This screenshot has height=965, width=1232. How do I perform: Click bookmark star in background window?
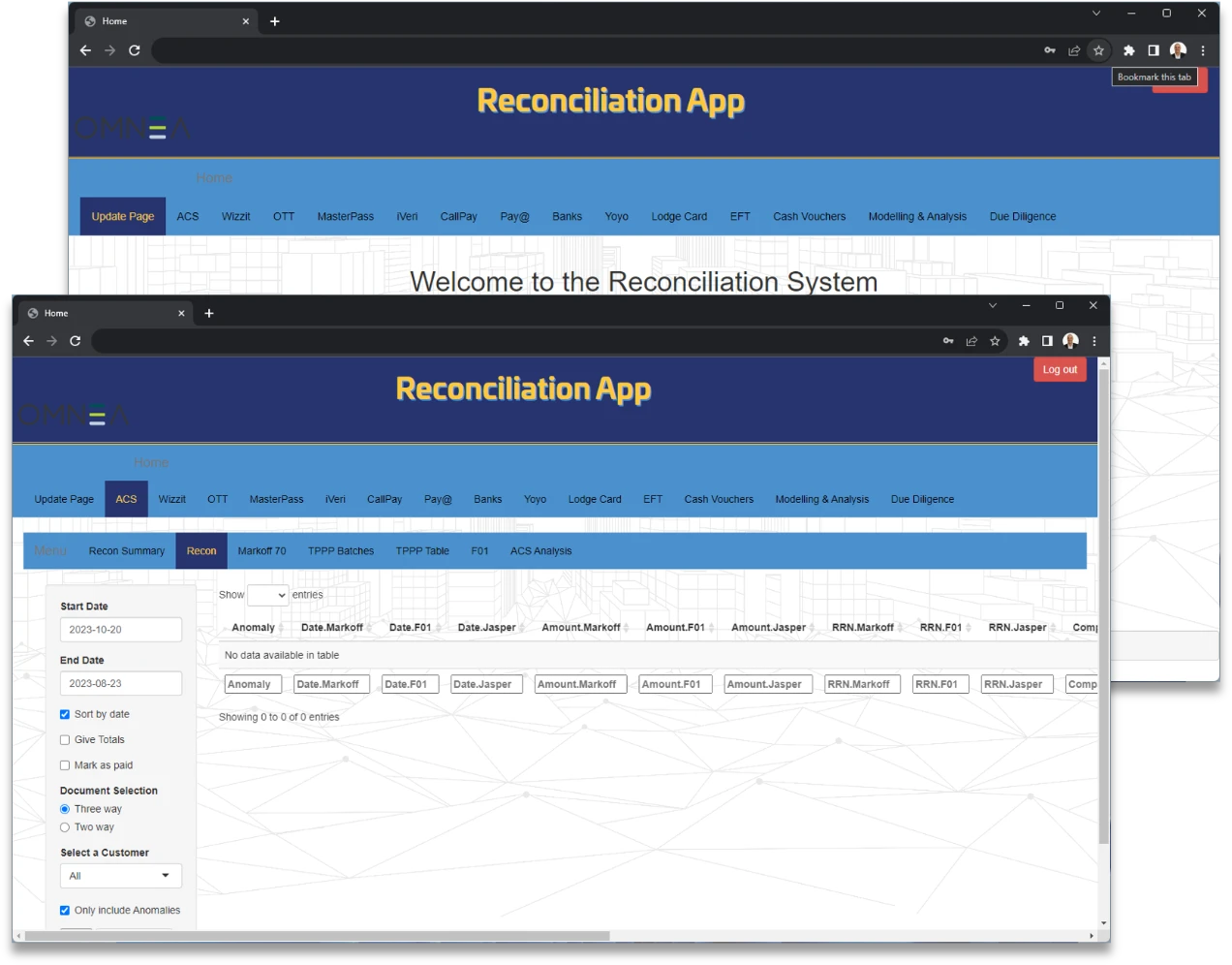[1098, 50]
